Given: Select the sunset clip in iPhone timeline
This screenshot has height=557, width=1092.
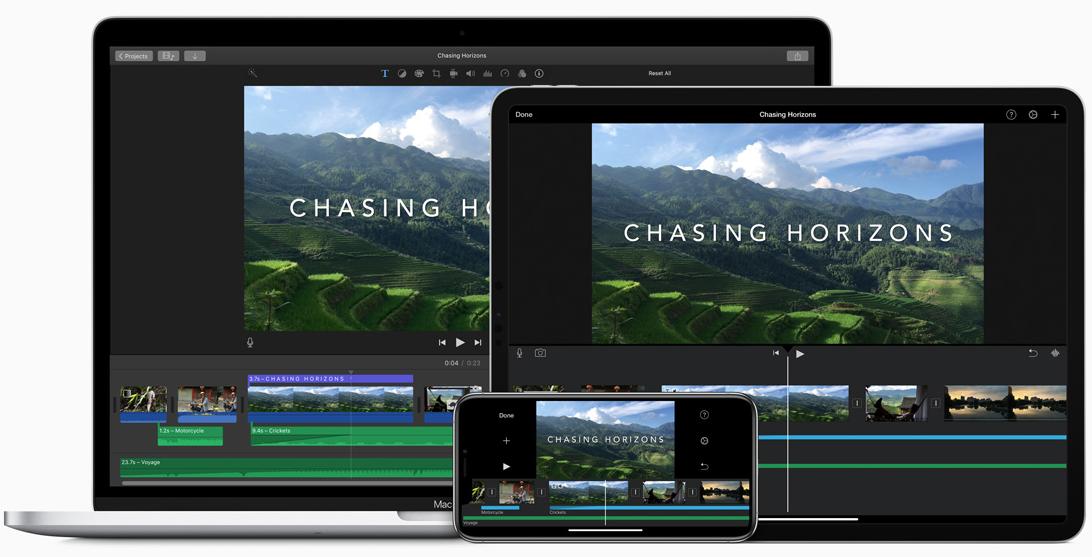Looking at the screenshot, I should [x=725, y=492].
